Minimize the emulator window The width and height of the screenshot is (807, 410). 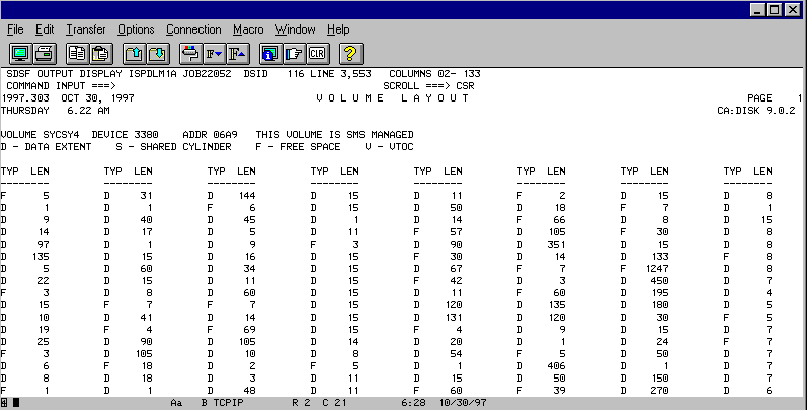758,10
